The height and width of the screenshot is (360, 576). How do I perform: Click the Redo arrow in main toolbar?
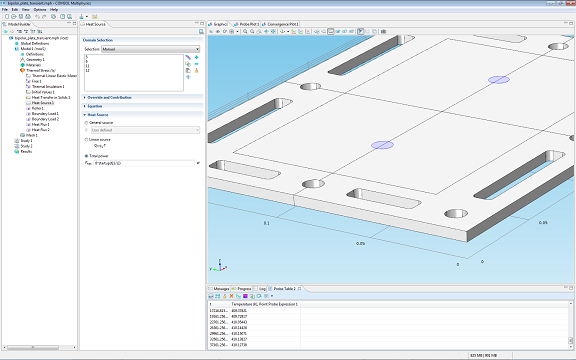coord(44,17)
